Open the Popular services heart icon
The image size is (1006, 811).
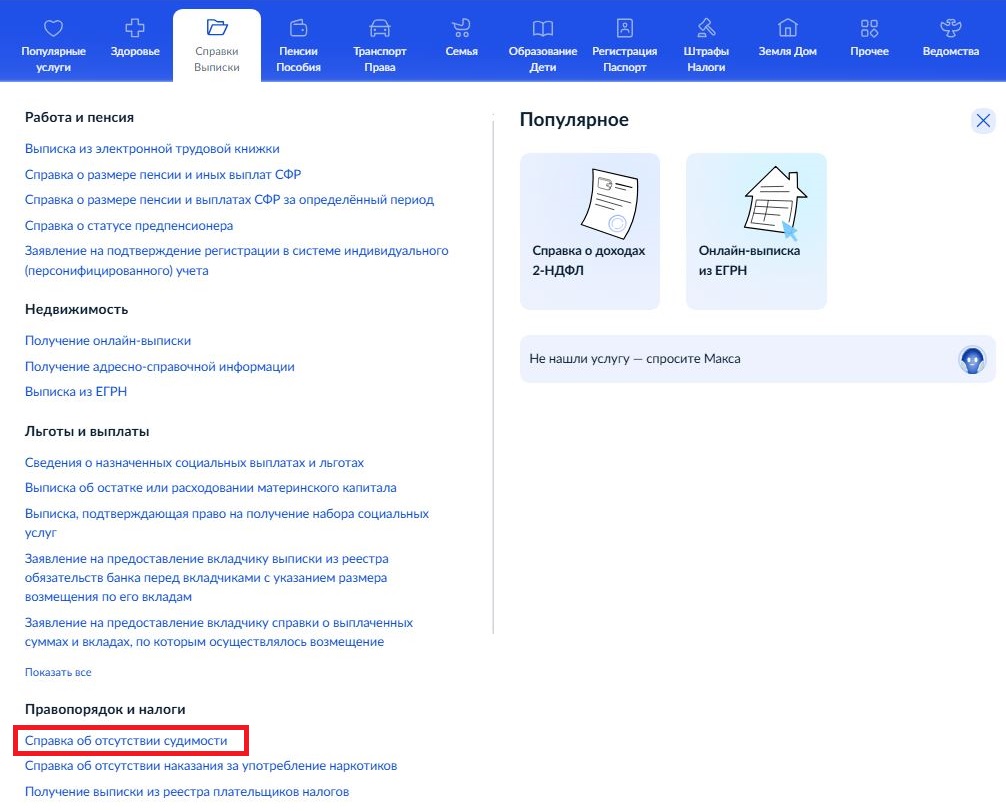(x=53, y=28)
